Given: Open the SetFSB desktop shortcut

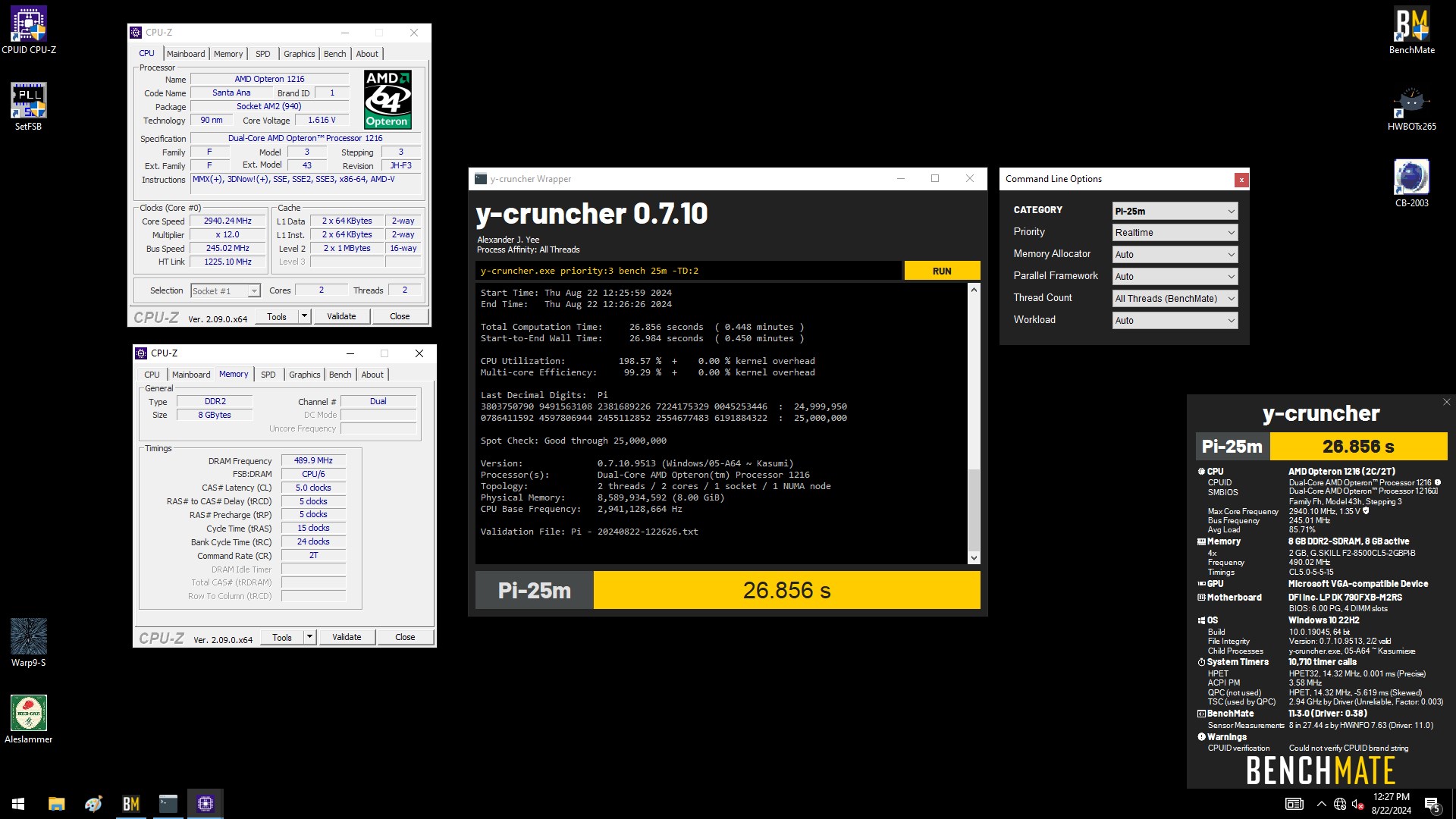Looking at the screenshot, I should tap(29, 107).
